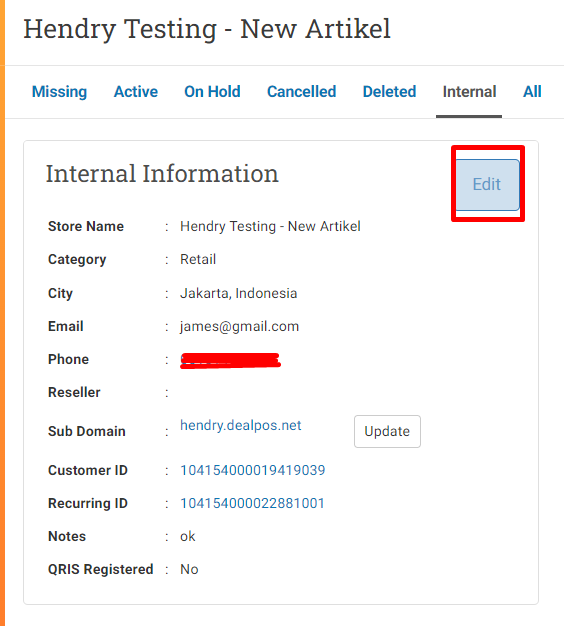Go to the Deleted tab
The image size is (564, 626).
(x=390, y=91)
